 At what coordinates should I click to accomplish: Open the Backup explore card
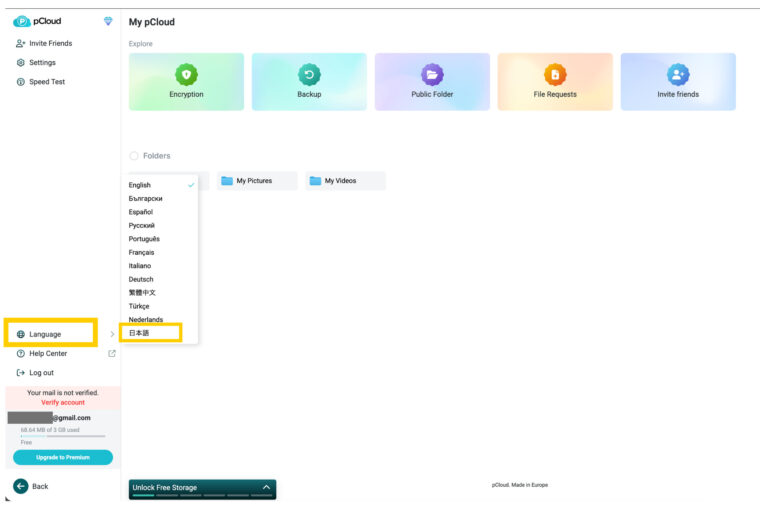tap(309, 81)
